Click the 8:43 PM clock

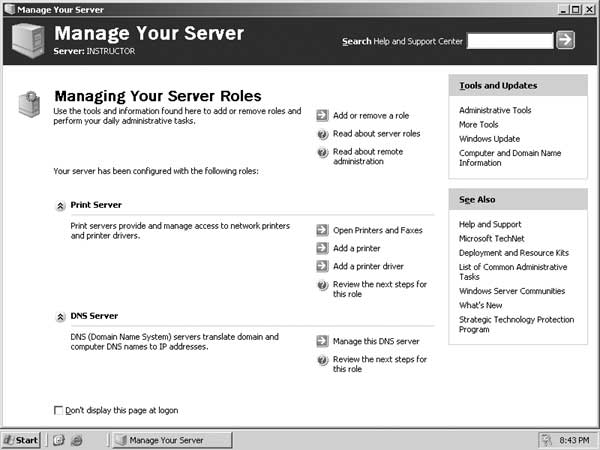tap(574, 440)
